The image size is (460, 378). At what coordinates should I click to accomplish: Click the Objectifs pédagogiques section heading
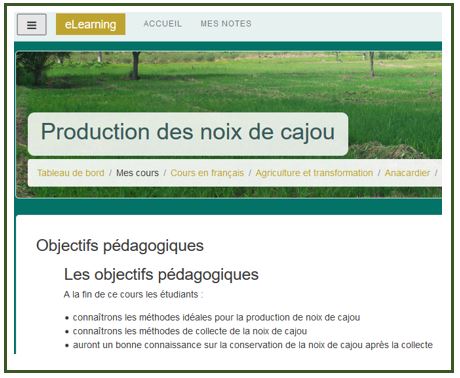tap(120, 246)
